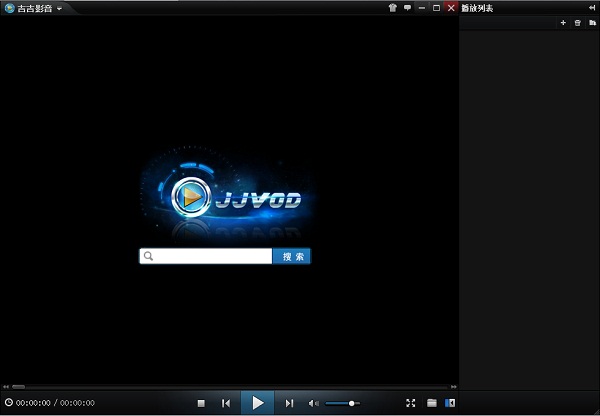Stop playback with the stop button

click(201, 403)
